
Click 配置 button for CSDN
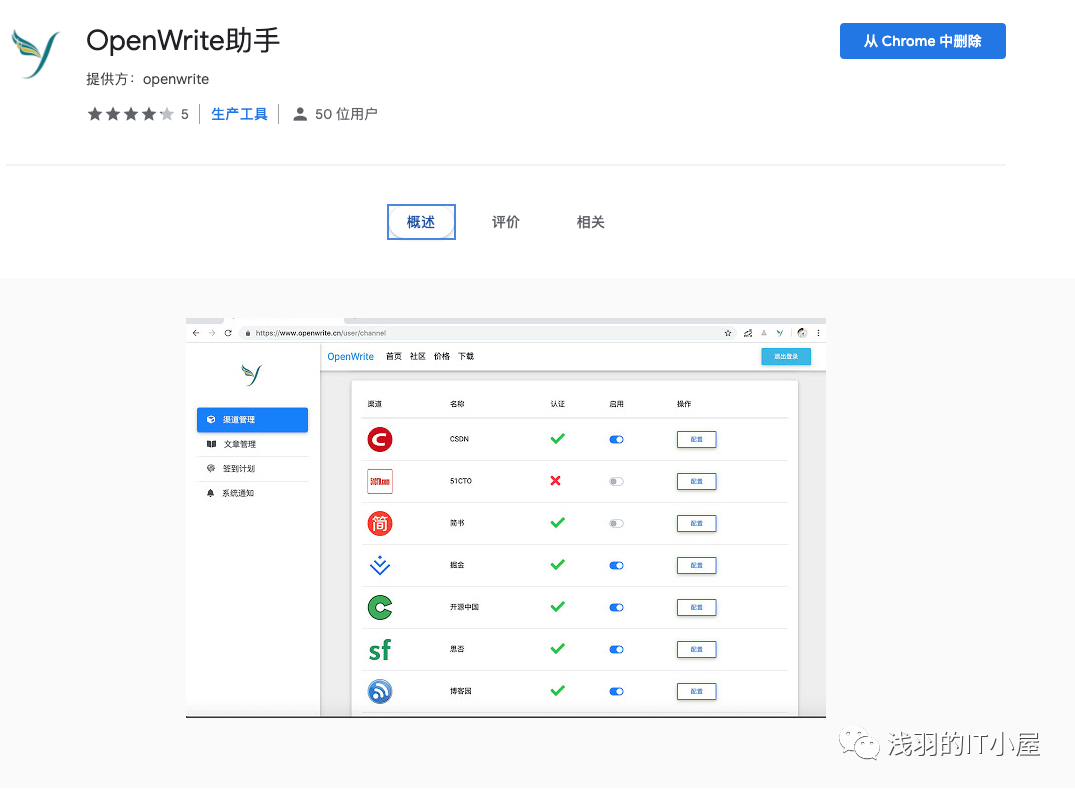(x=697, y=439)
